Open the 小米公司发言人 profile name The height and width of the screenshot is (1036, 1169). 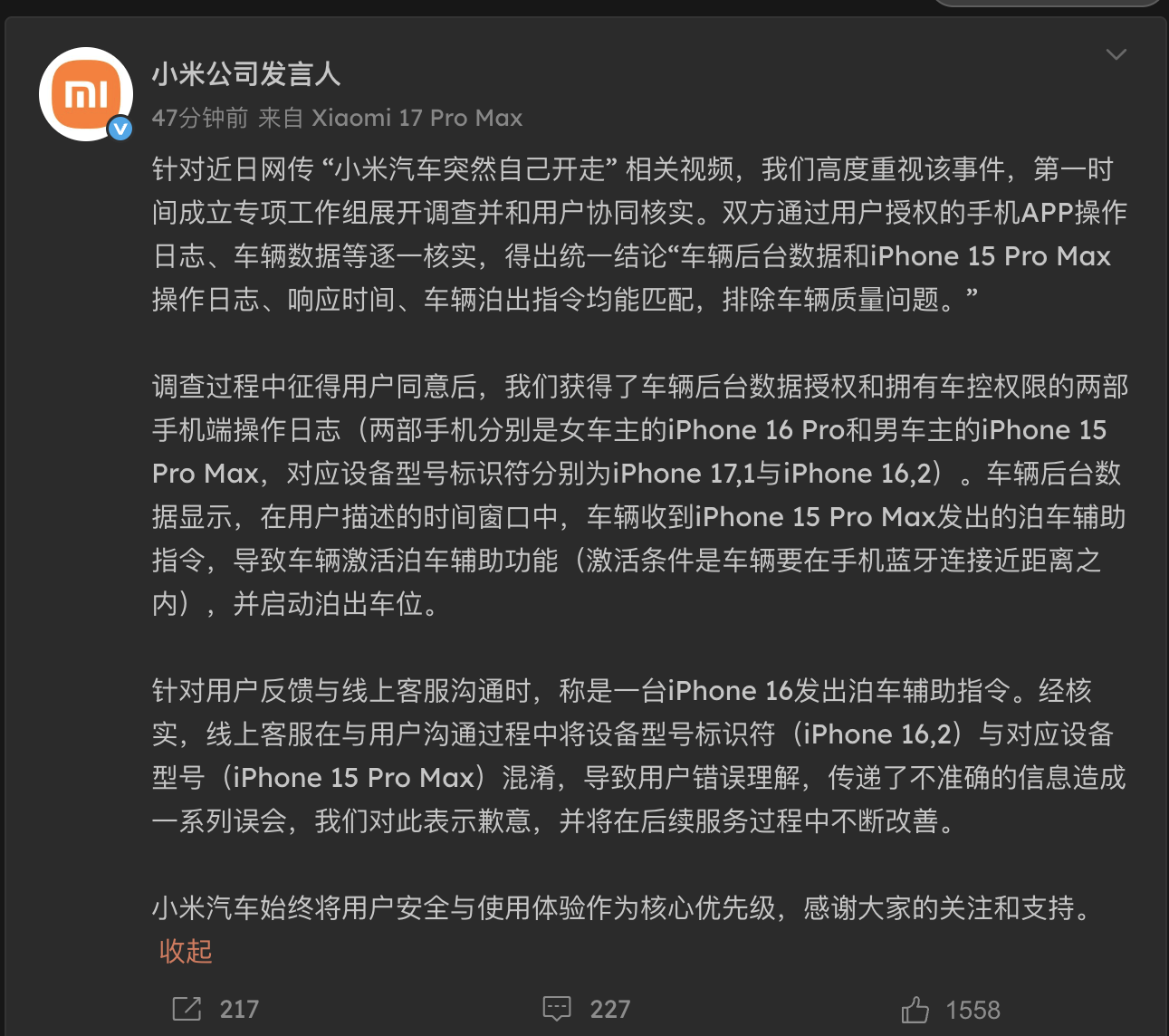246,73
